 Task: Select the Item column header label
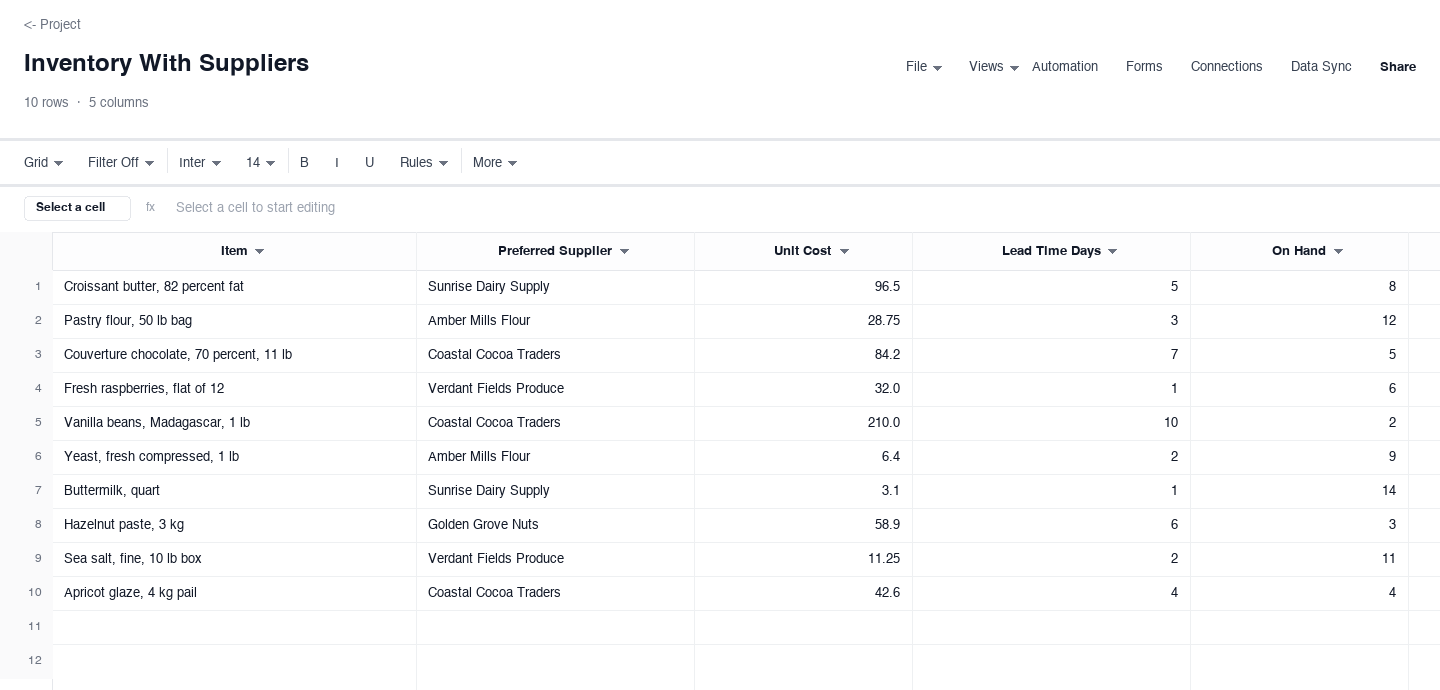pyautogui.click(x=234, y=251)
